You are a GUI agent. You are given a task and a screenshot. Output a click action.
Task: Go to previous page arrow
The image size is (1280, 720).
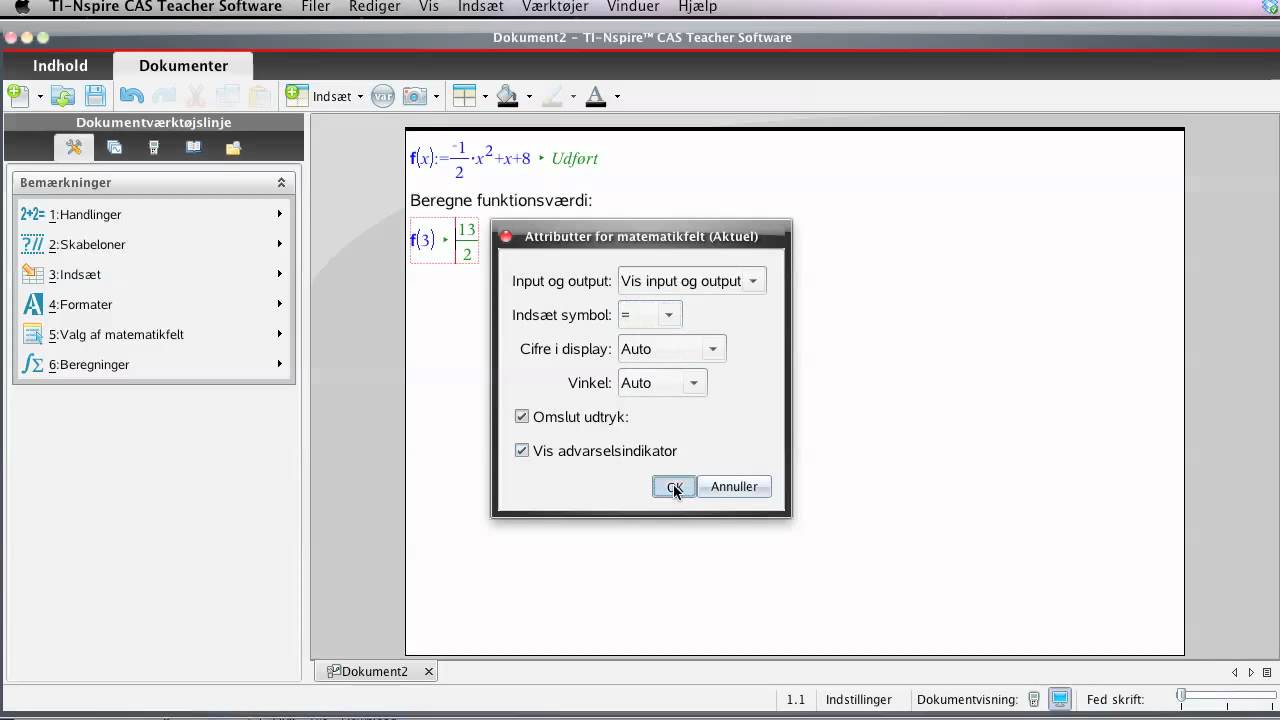click(x=1235, y=672)
